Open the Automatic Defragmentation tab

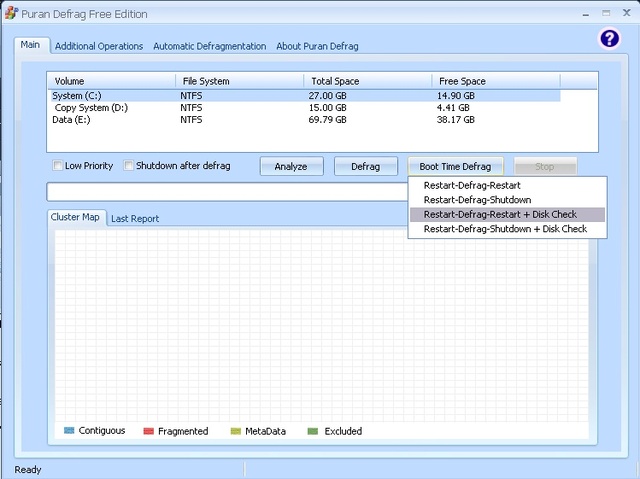tap(209, 46)
